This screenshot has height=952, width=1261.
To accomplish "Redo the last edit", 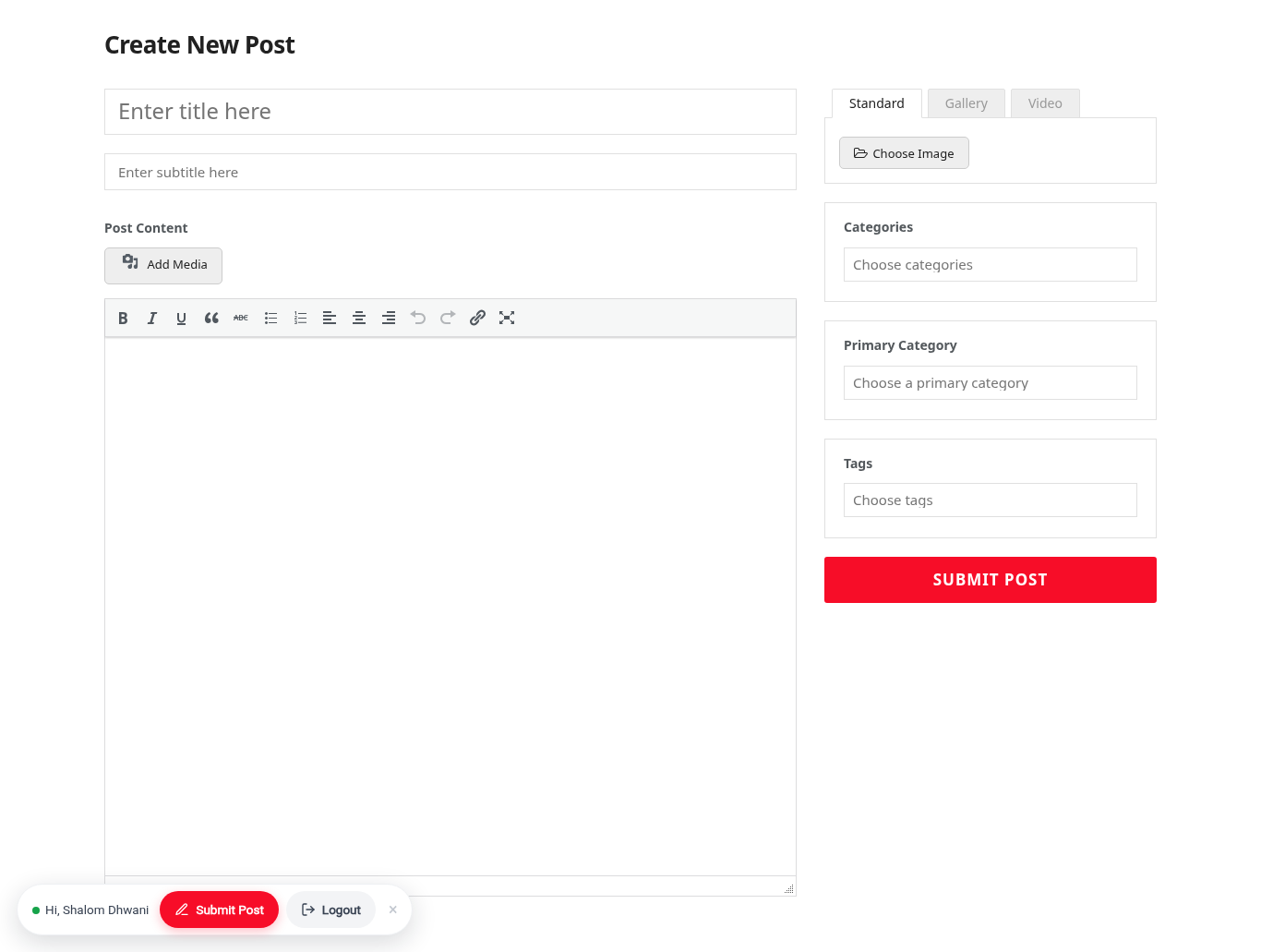I will point(448,318).
